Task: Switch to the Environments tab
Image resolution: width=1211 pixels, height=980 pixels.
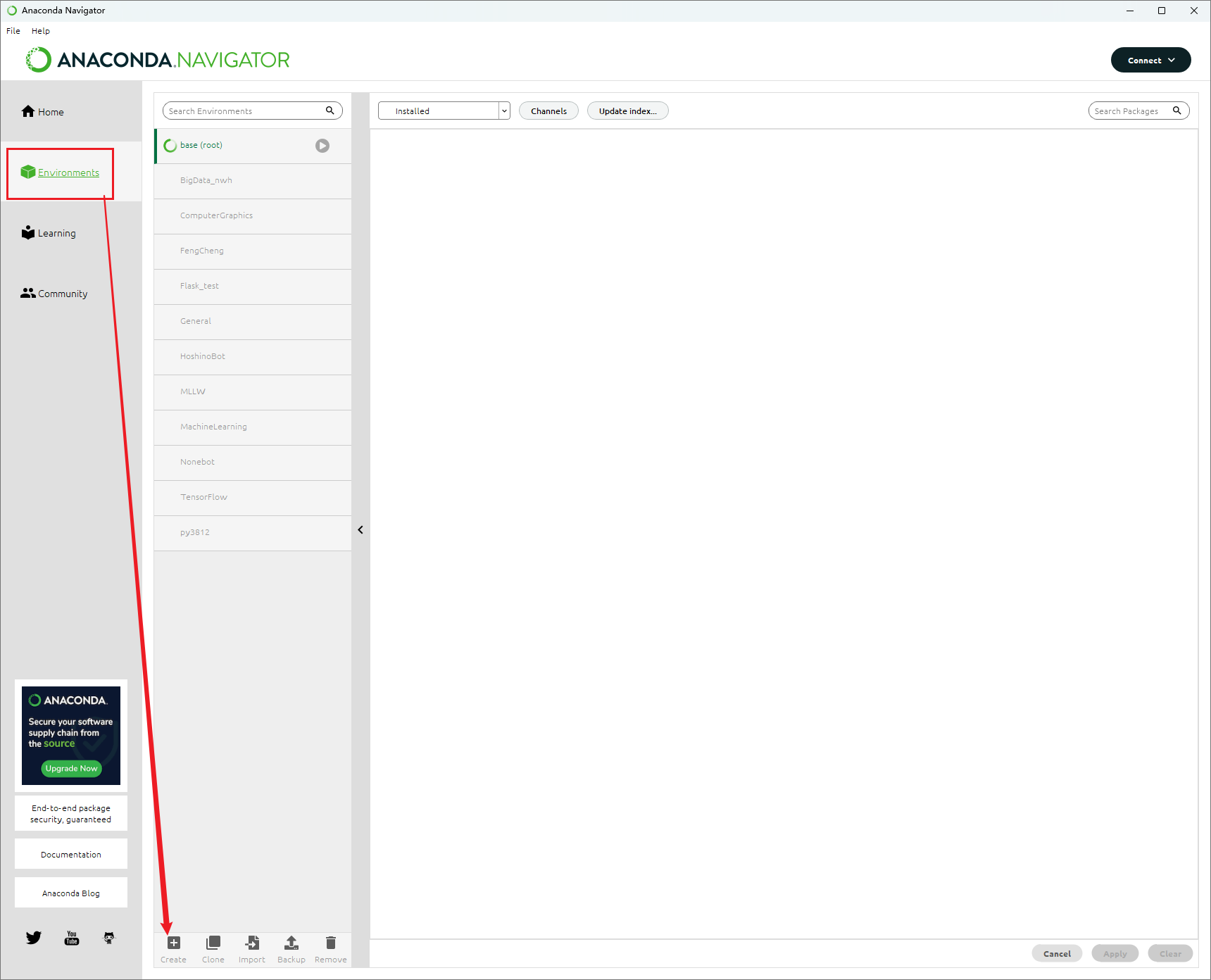Action: click(x=71, y=172)
